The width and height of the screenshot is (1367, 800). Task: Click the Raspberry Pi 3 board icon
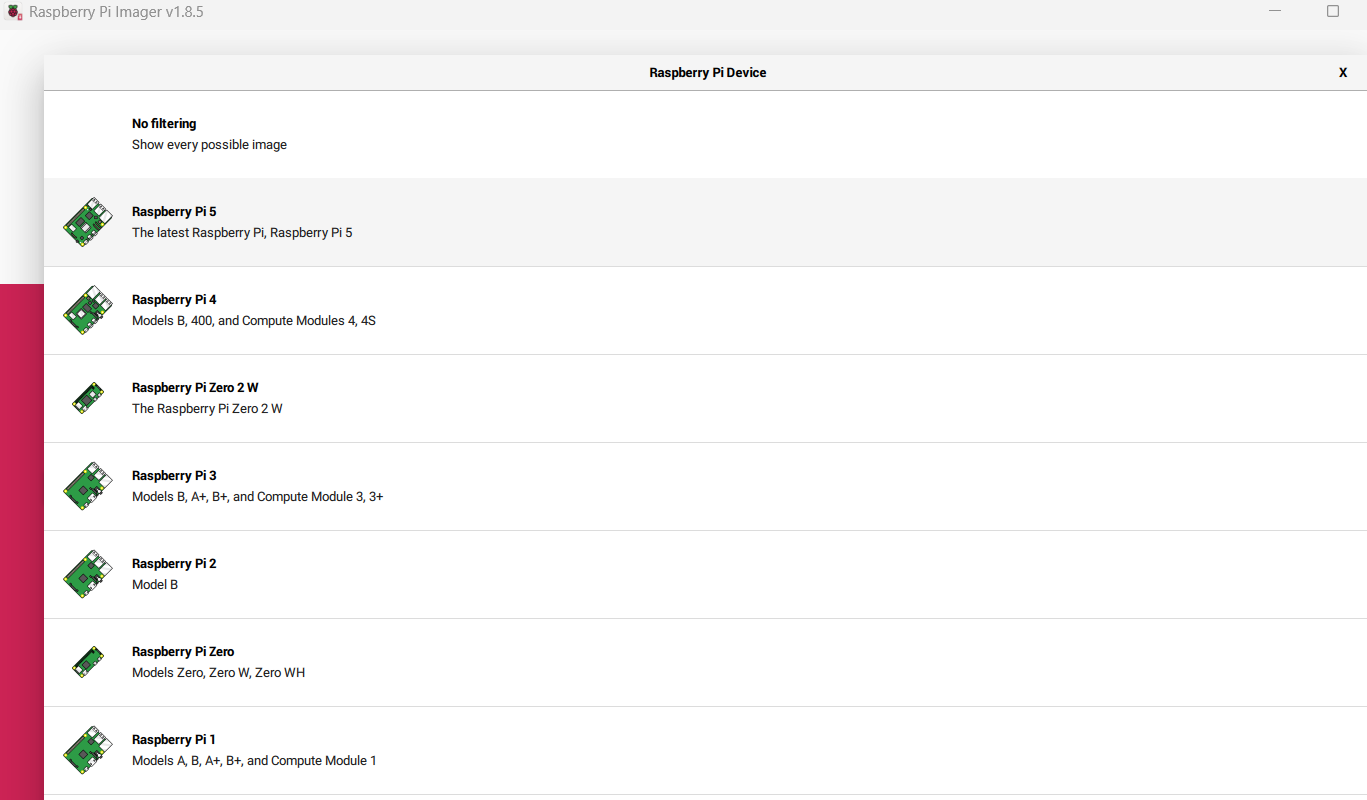point(88,486)
